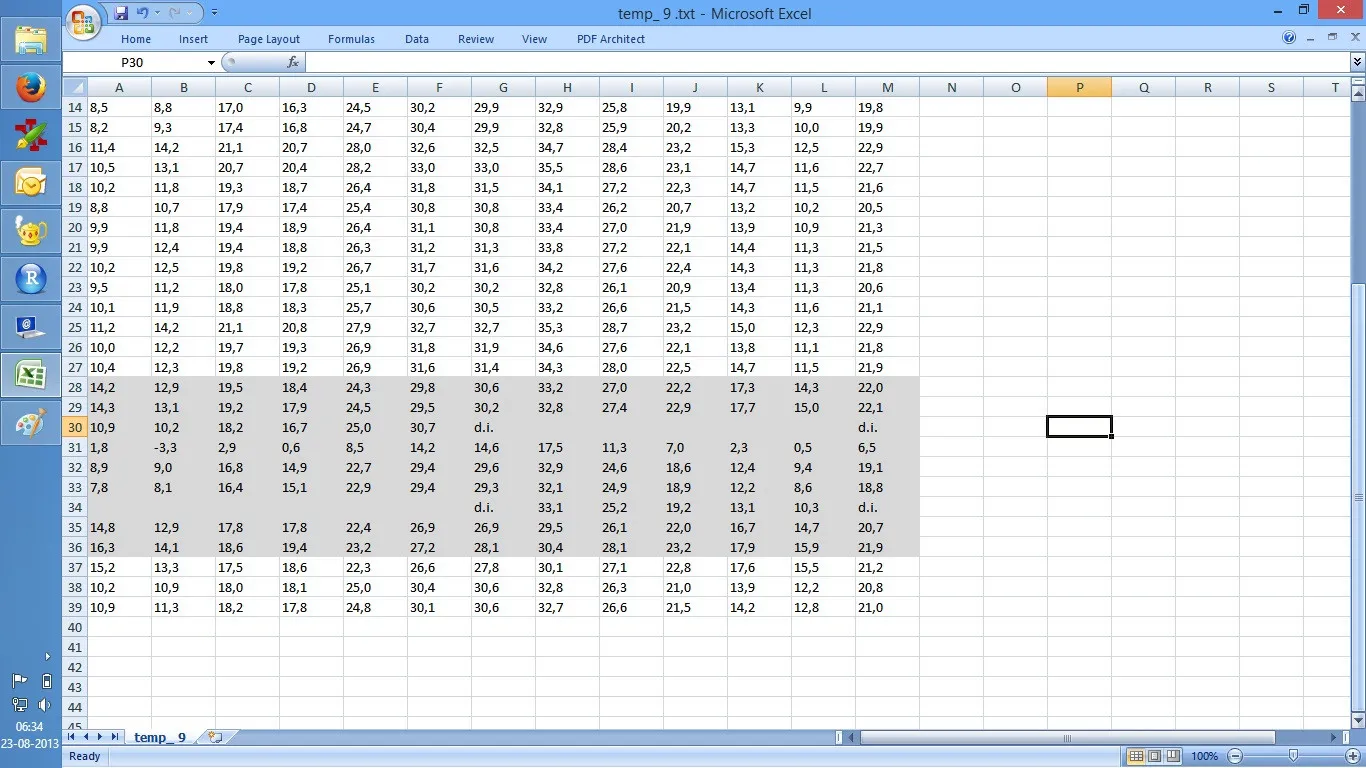1366x768 pixels.
Task: Click the Insert Function fx icon
Action: [293, 62]
